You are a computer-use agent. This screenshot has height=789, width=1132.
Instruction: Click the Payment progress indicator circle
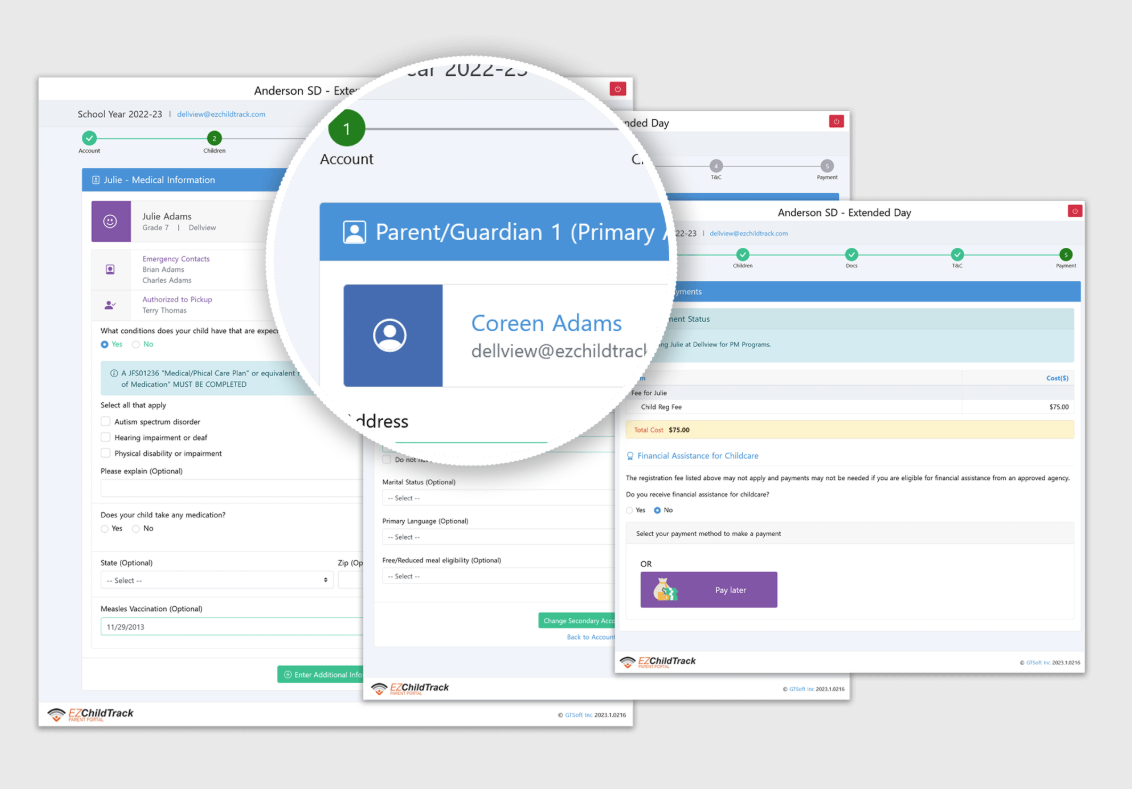click(x=1065, y=255)
